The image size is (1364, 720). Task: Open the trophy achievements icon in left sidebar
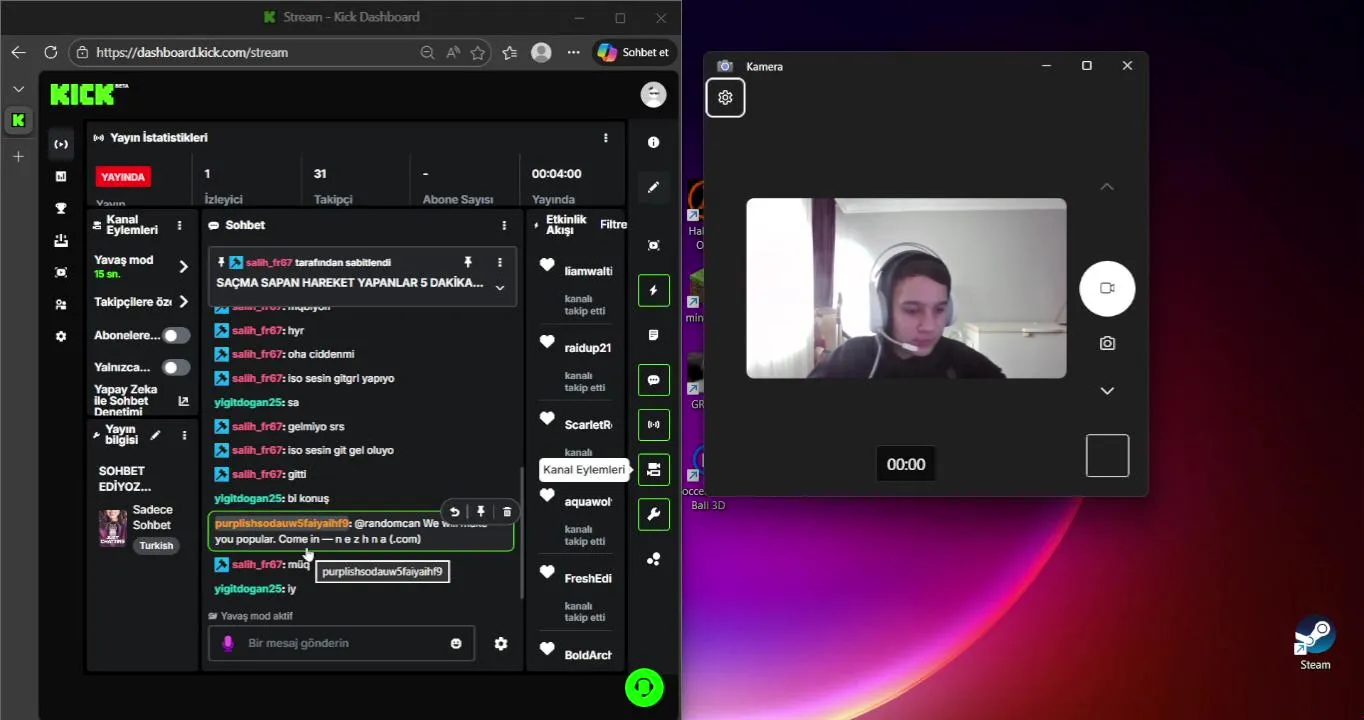[61, 208]
